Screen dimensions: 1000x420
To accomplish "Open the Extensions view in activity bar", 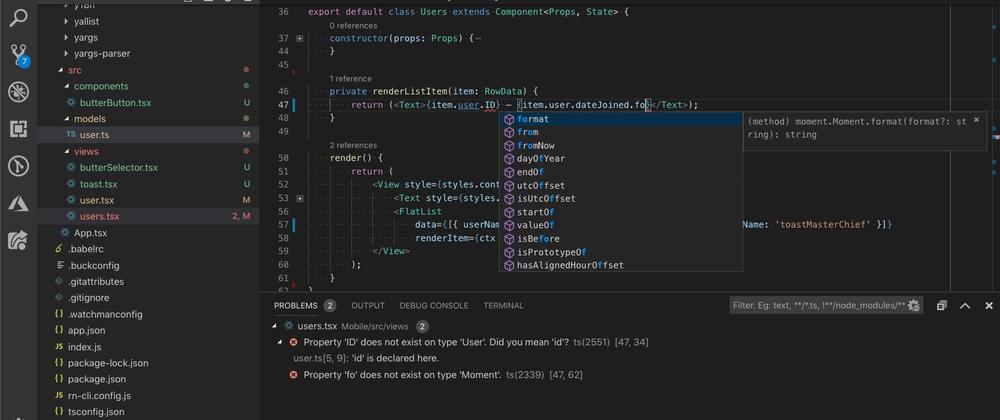I will (18, 129).
